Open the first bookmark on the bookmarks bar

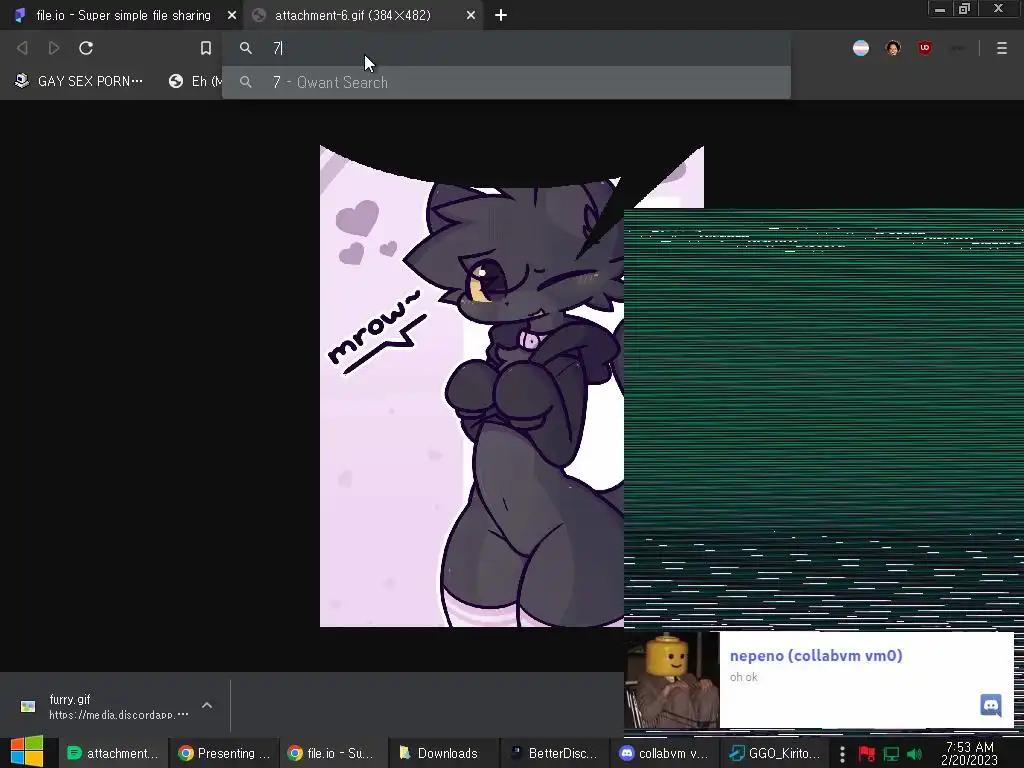(x=79, y=81)
